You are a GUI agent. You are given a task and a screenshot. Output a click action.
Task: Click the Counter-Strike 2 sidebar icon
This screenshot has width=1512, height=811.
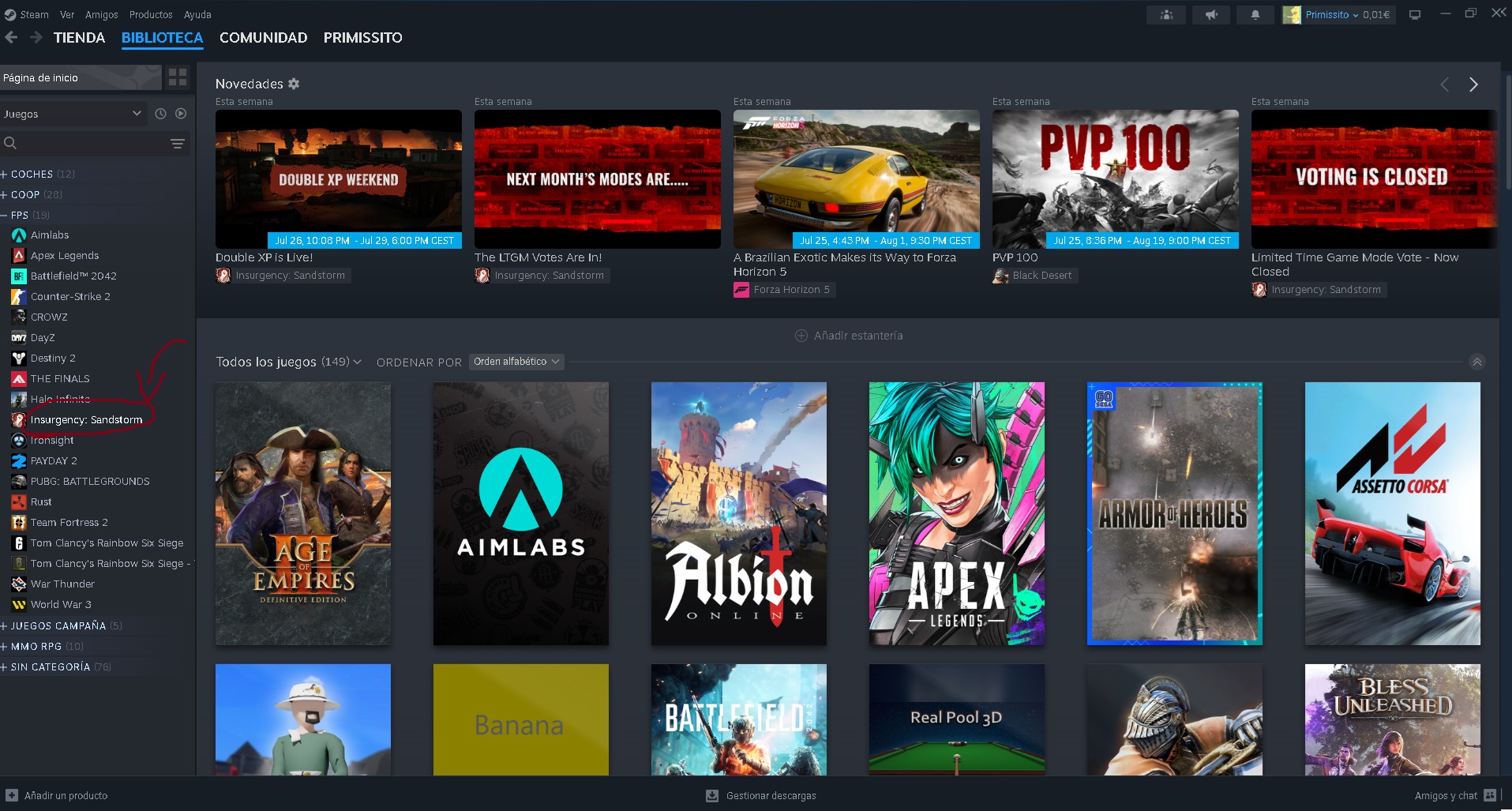[x=19, y=297]
